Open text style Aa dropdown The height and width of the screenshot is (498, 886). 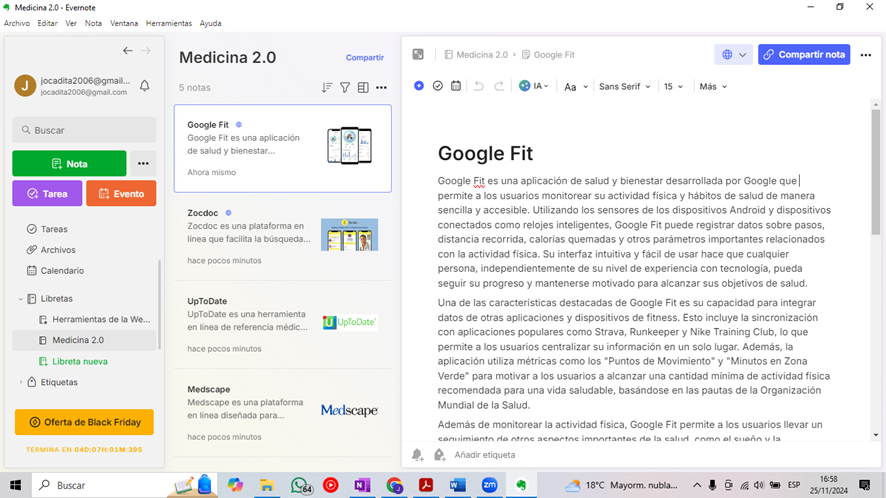coord(576,86)
